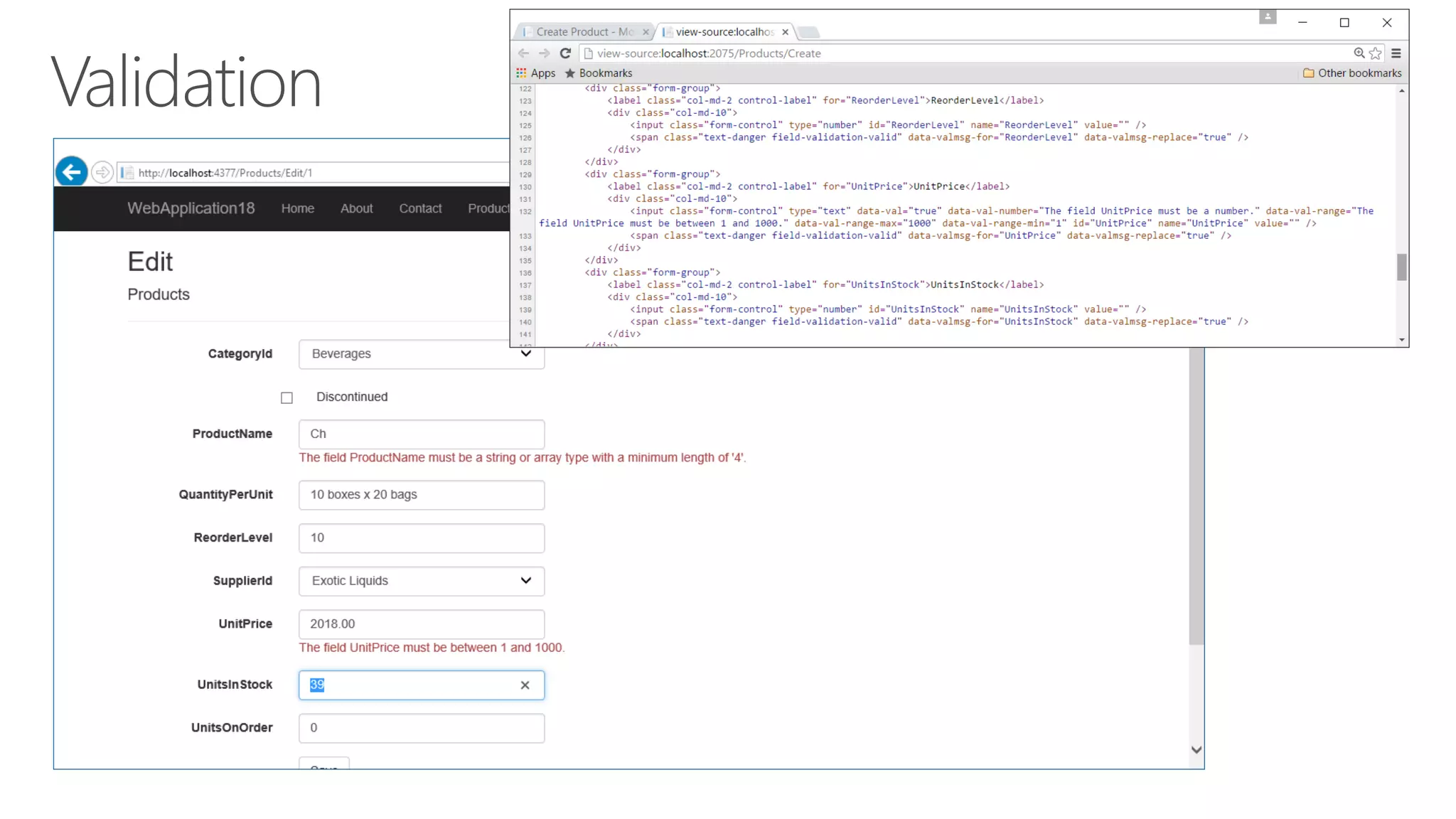
Task: Close the Create Product tab
Action: [646, 32]
